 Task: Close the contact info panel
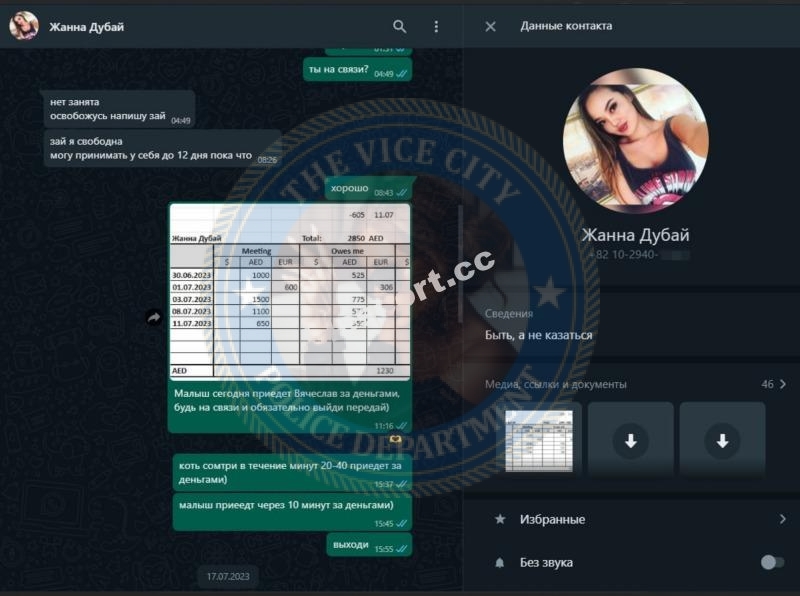[490, 27]
